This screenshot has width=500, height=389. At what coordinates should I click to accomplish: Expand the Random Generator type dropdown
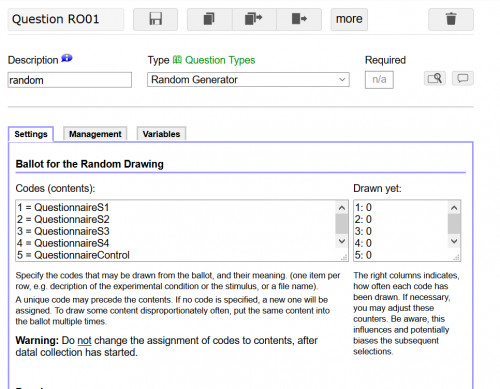pyautogui.click(x=248, y=80)
